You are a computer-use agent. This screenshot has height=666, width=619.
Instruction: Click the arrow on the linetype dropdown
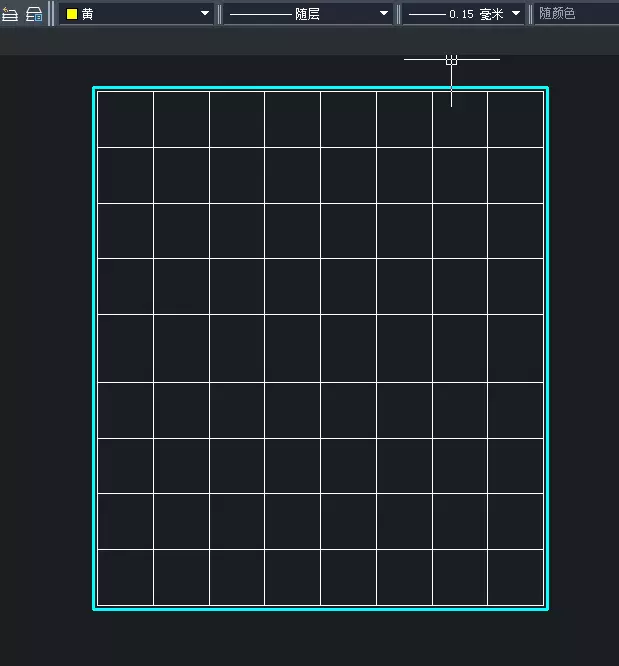pyautogui.click(x=384, y=14)
